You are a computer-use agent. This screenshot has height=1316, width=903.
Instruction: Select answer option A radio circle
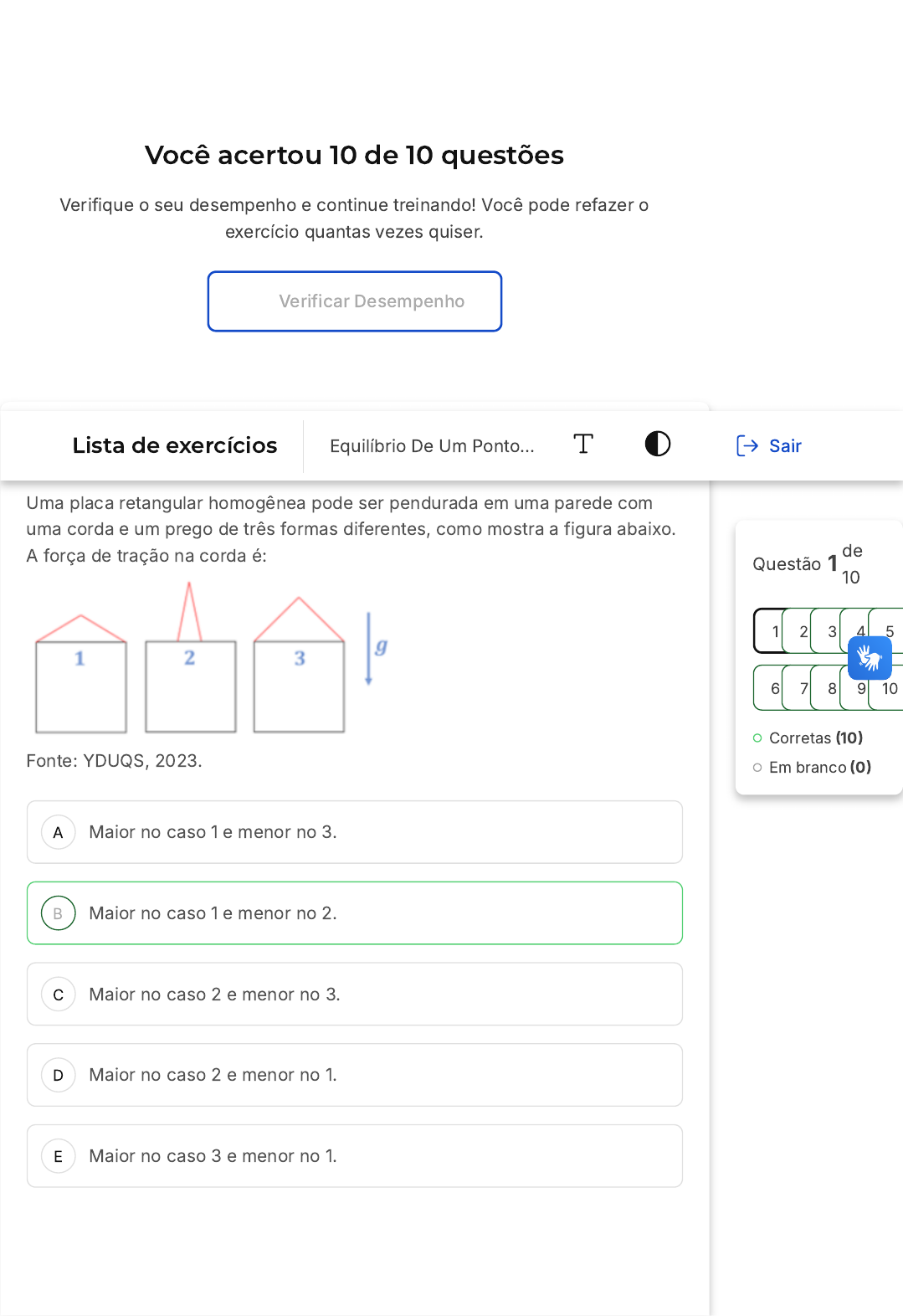coord(59,832)
